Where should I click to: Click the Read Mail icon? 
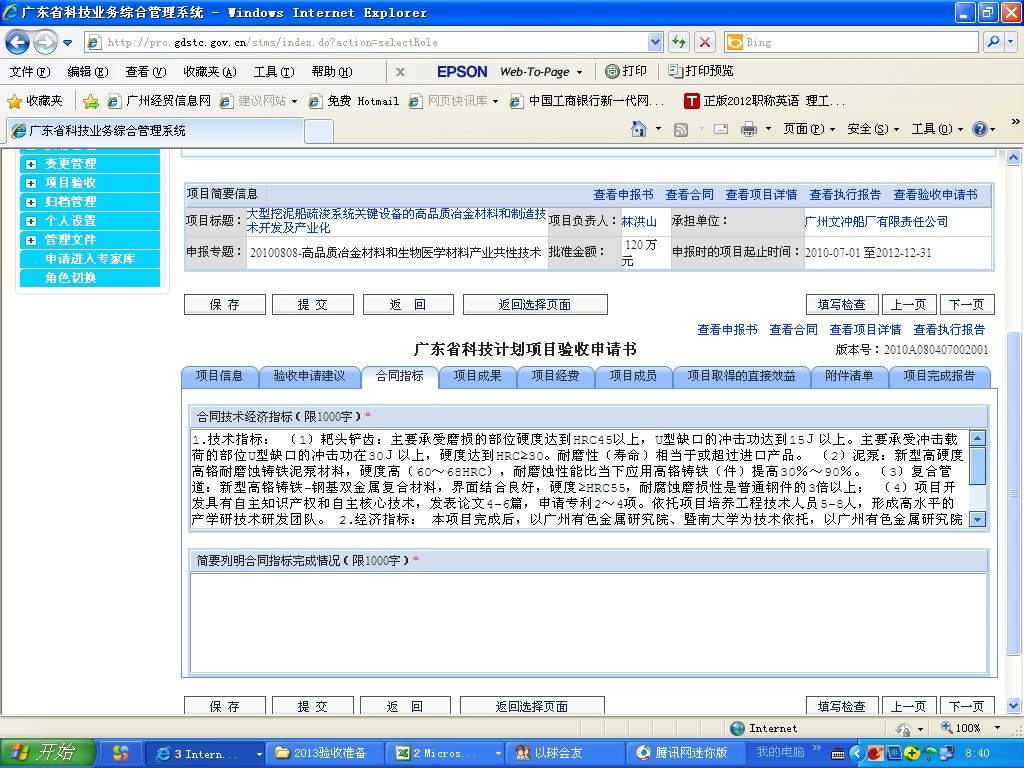(x=721, y=129)
